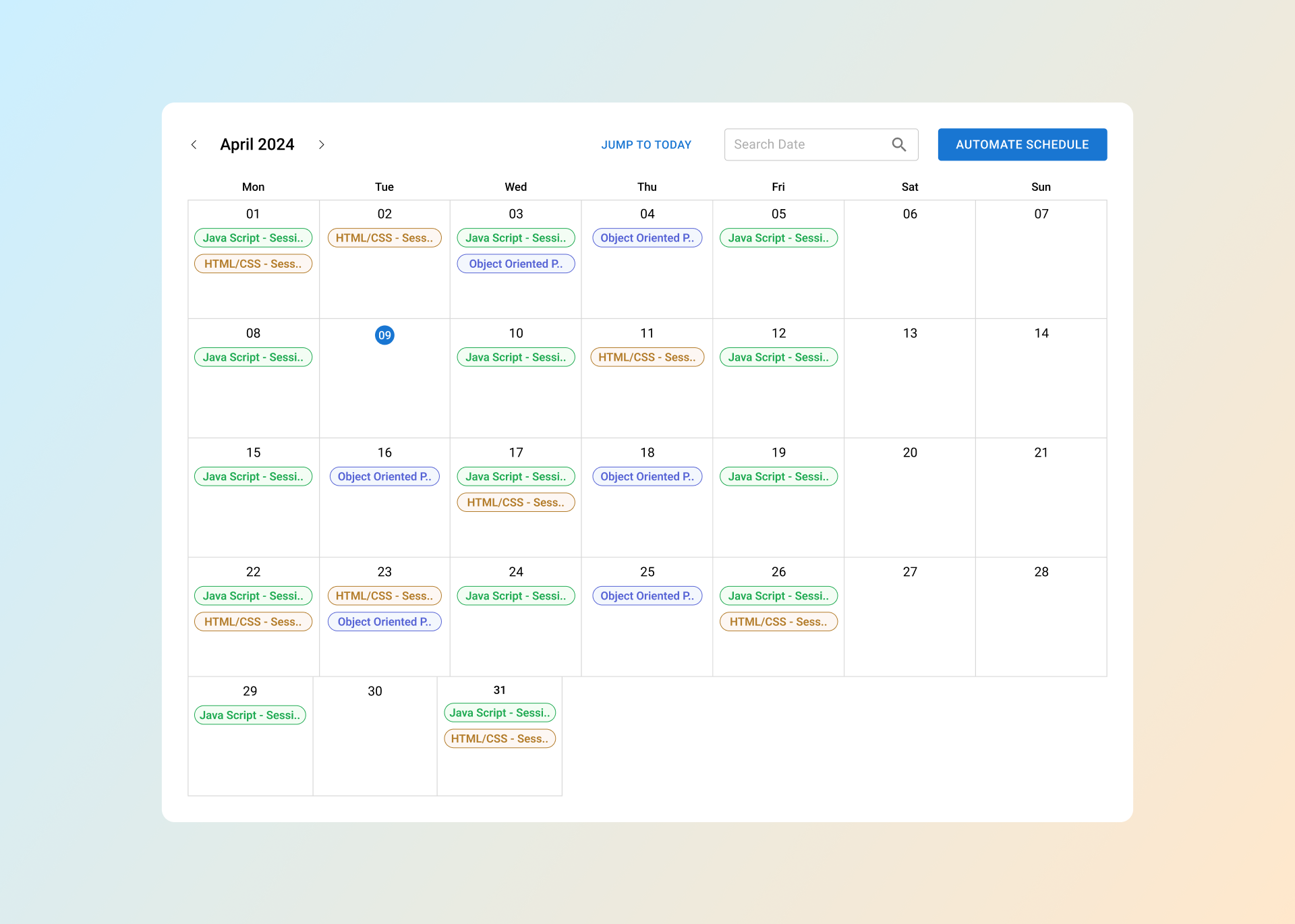Click the search magnifier icon
Screen dimensions: 1295x924
(x=898, y=144)
